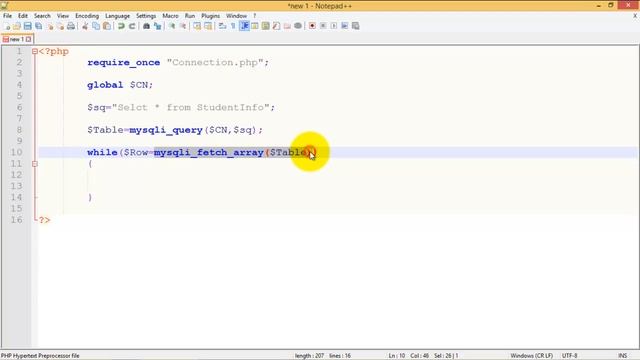This screenshot has width=640, height=360.
Task: Click the UTF-8 encoding in status bar
Action: click(569, 356)
